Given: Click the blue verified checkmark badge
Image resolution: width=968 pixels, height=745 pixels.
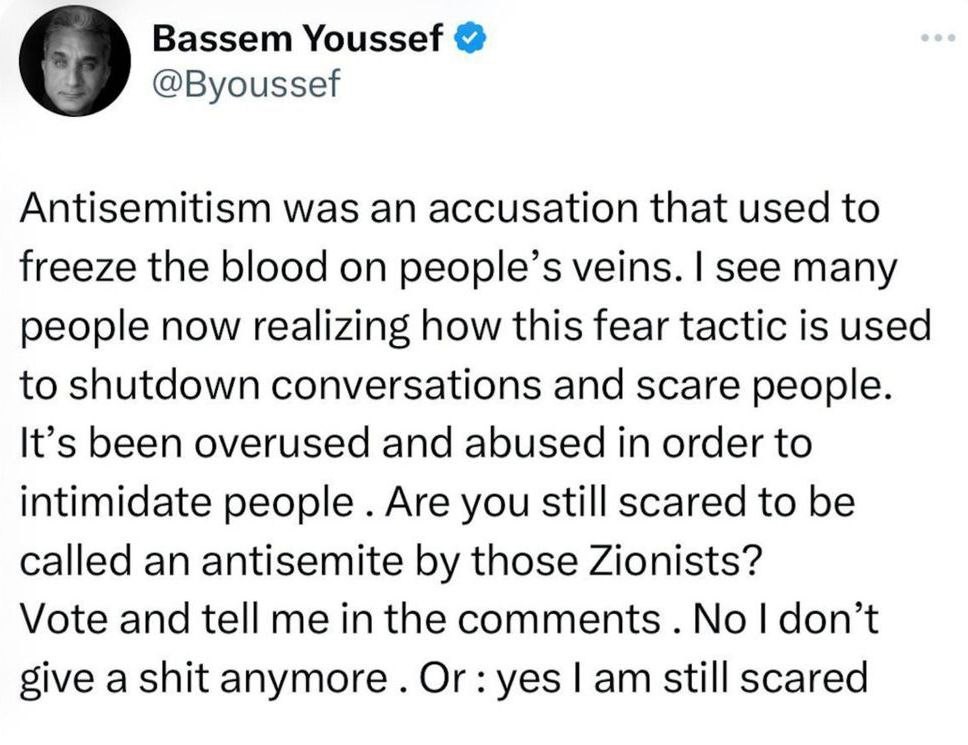Looking at the screenshot, I should click(472, 39).
